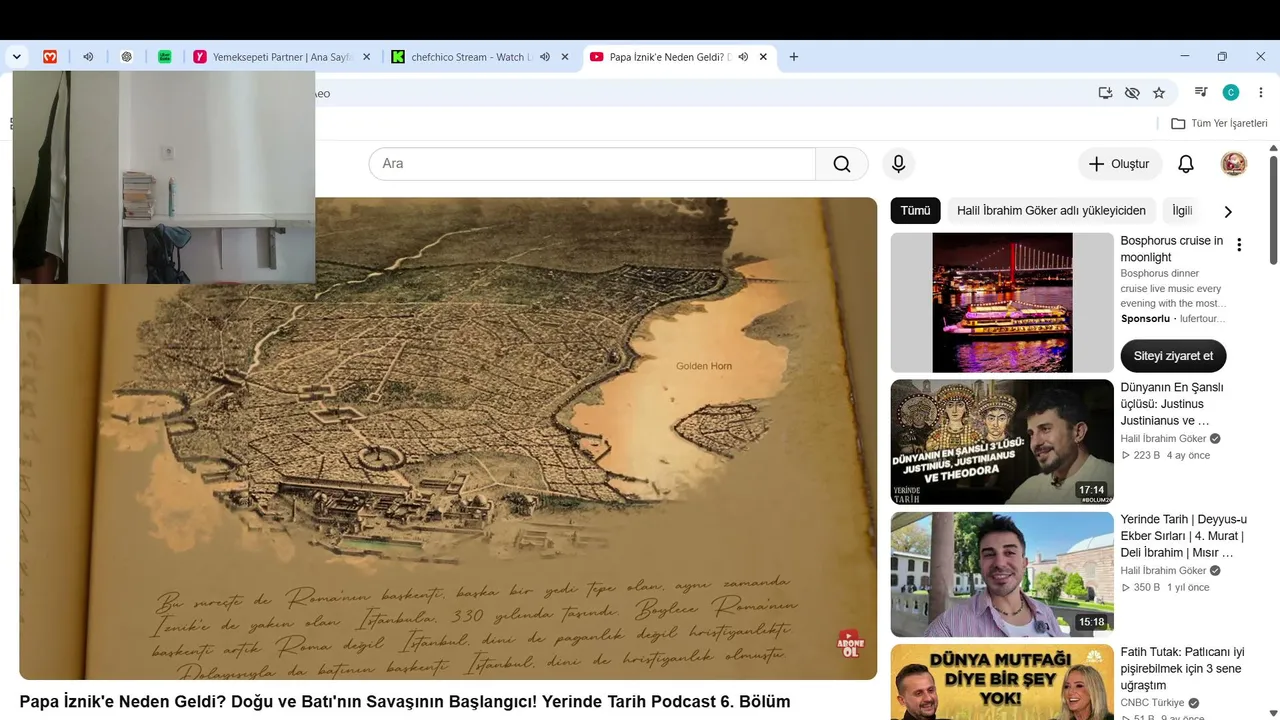1280x720 pixels.
Task: Click the Bosphorus cruise in moonlight title
Action: 1172,249
